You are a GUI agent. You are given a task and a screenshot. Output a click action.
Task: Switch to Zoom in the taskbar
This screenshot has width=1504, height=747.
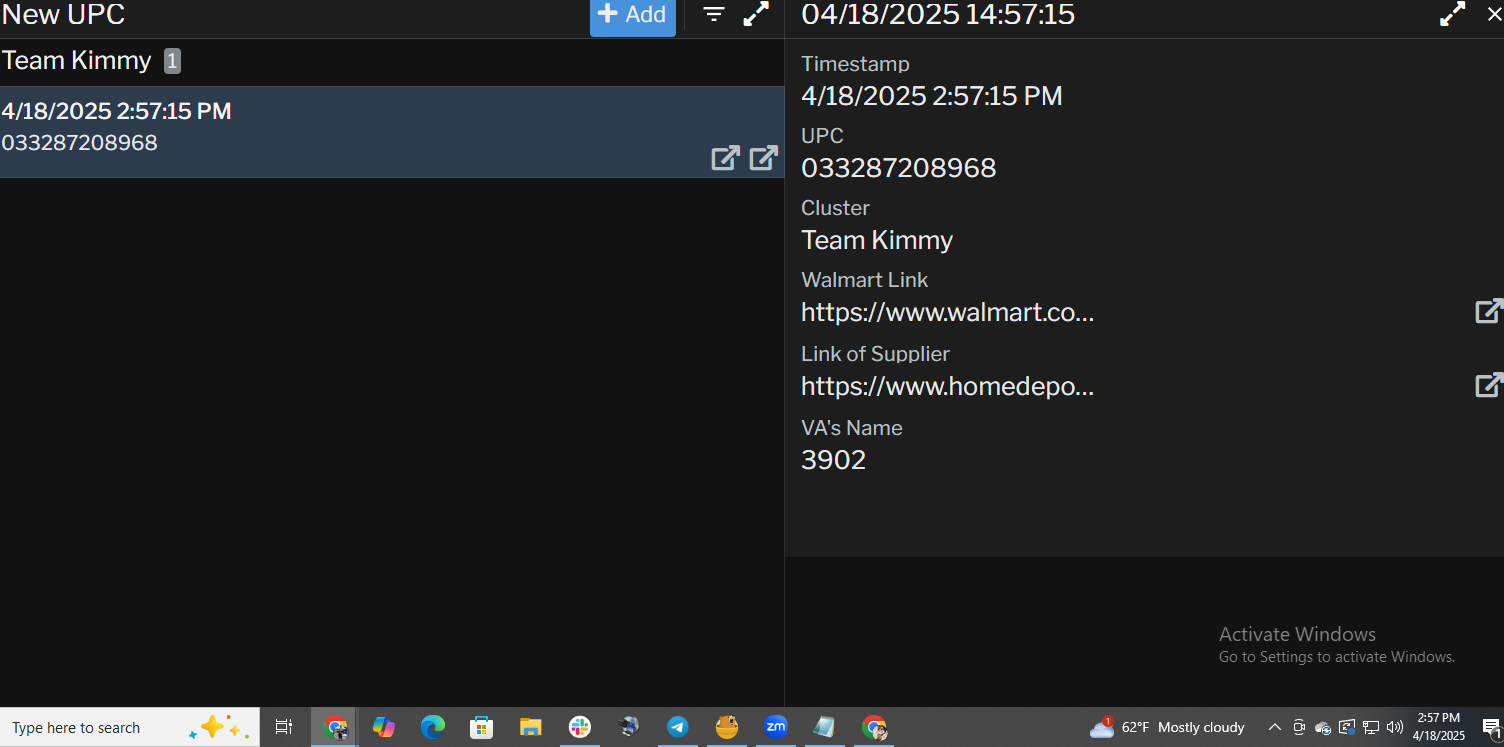tap(776, 728)
